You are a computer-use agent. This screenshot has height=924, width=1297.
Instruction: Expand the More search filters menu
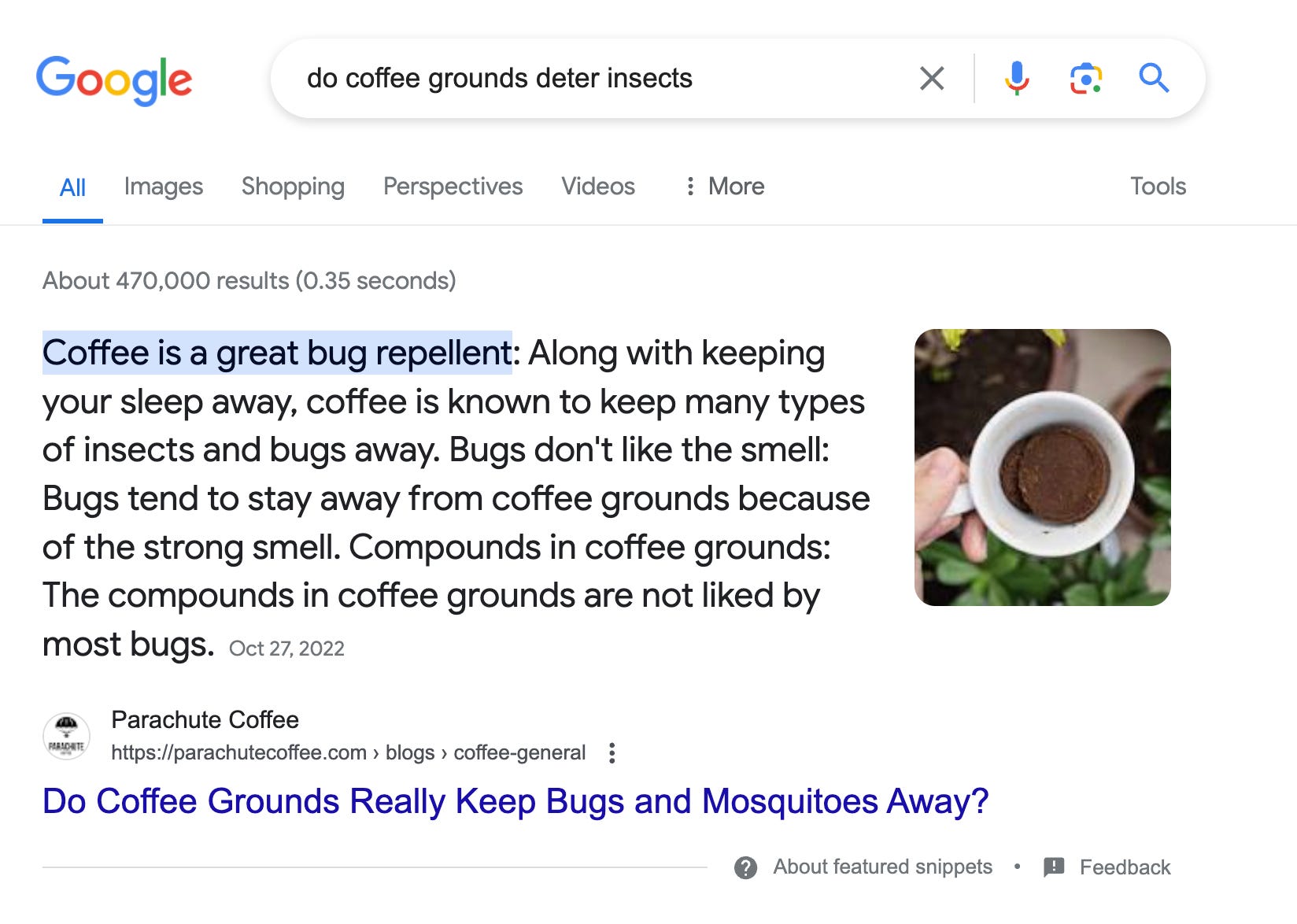tap(724, 187)
